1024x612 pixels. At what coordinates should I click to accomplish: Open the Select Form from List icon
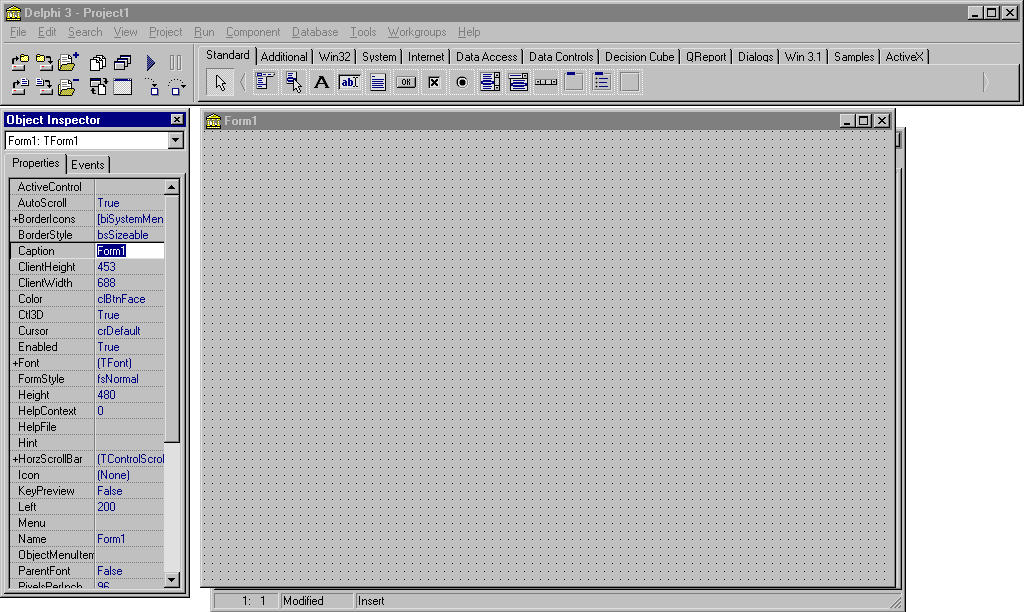click(x=123, y=63)
